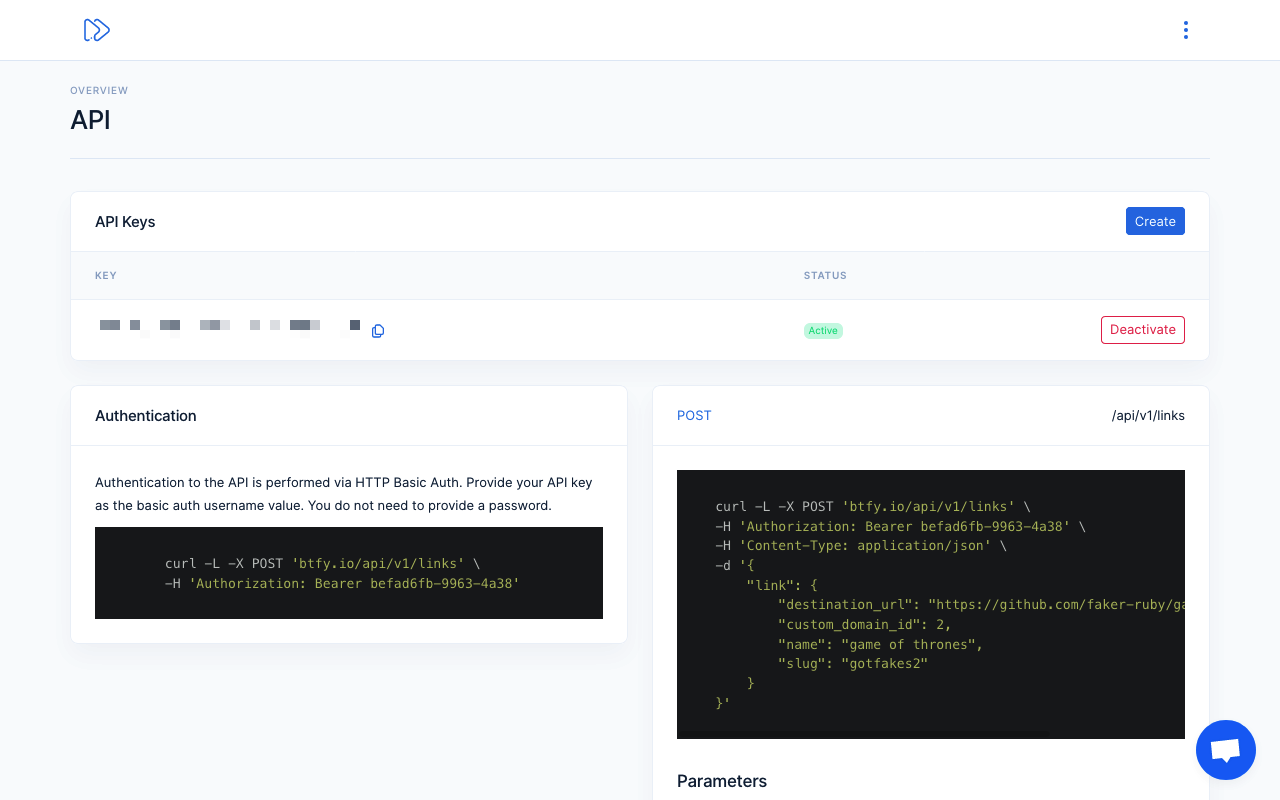Click the API page heading
The height and width of the screenshot is (800, 1280).
click(90, 120)
